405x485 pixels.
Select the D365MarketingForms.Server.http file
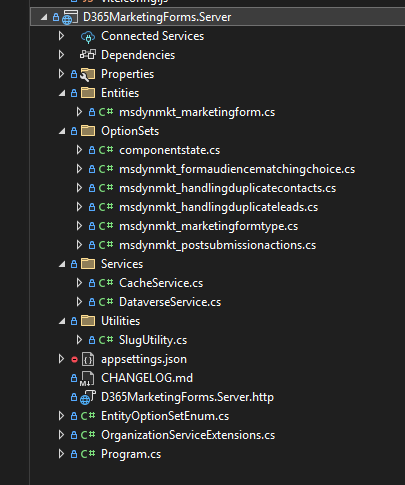pyautogui.click(x=187, y=397)
